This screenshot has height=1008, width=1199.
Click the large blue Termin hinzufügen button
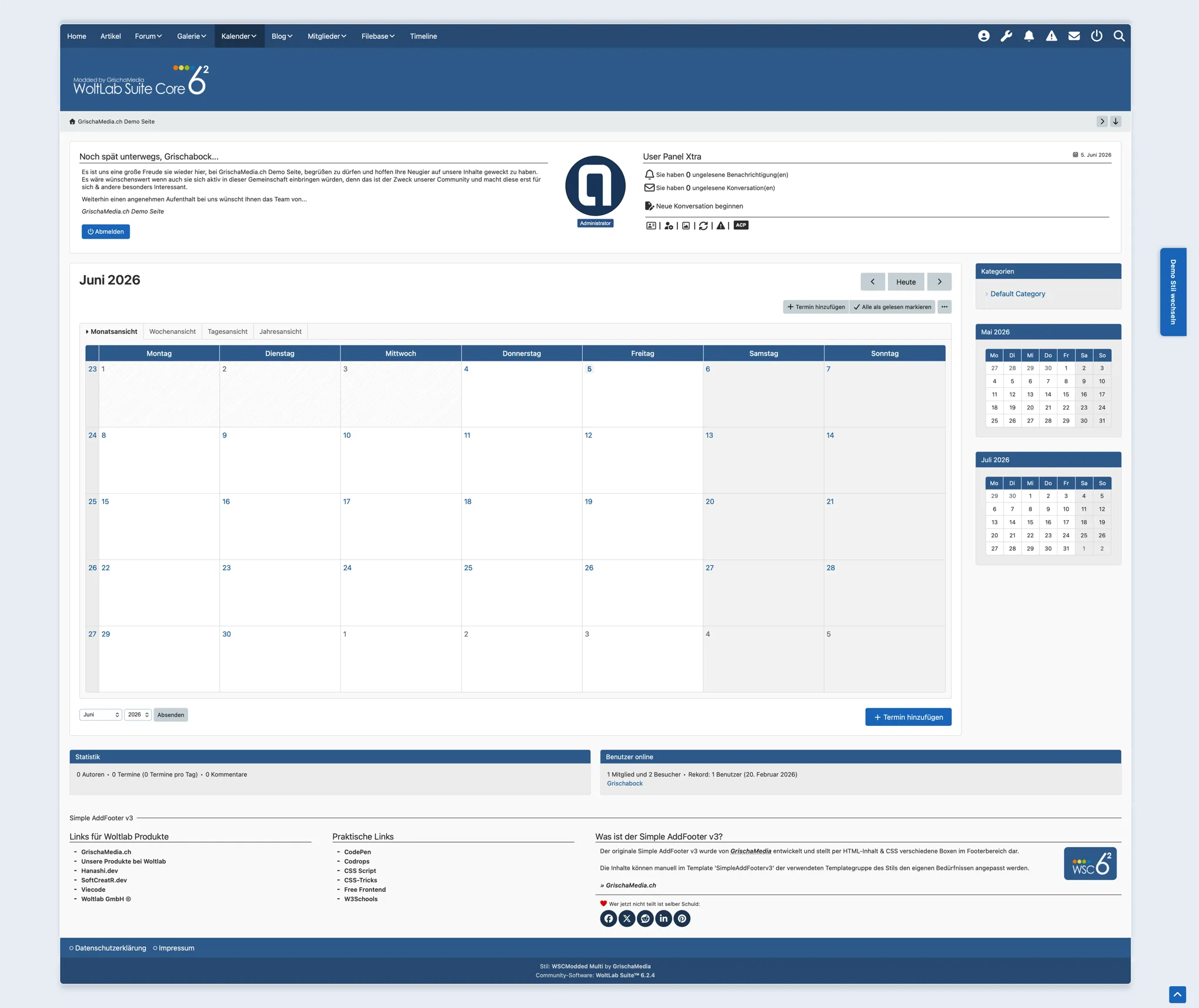(x=908, y=717)
